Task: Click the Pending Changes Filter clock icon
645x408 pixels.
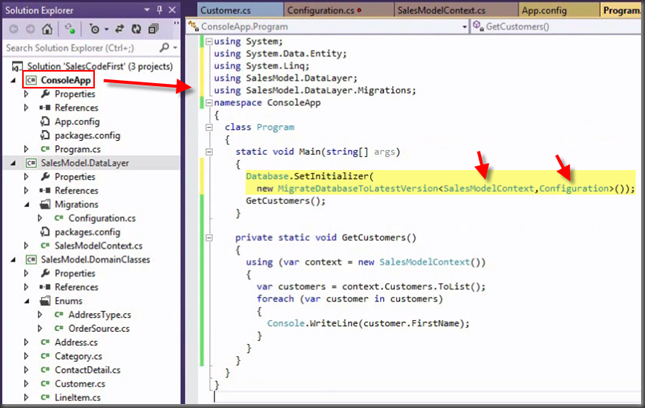Action: tap(95, 29)
